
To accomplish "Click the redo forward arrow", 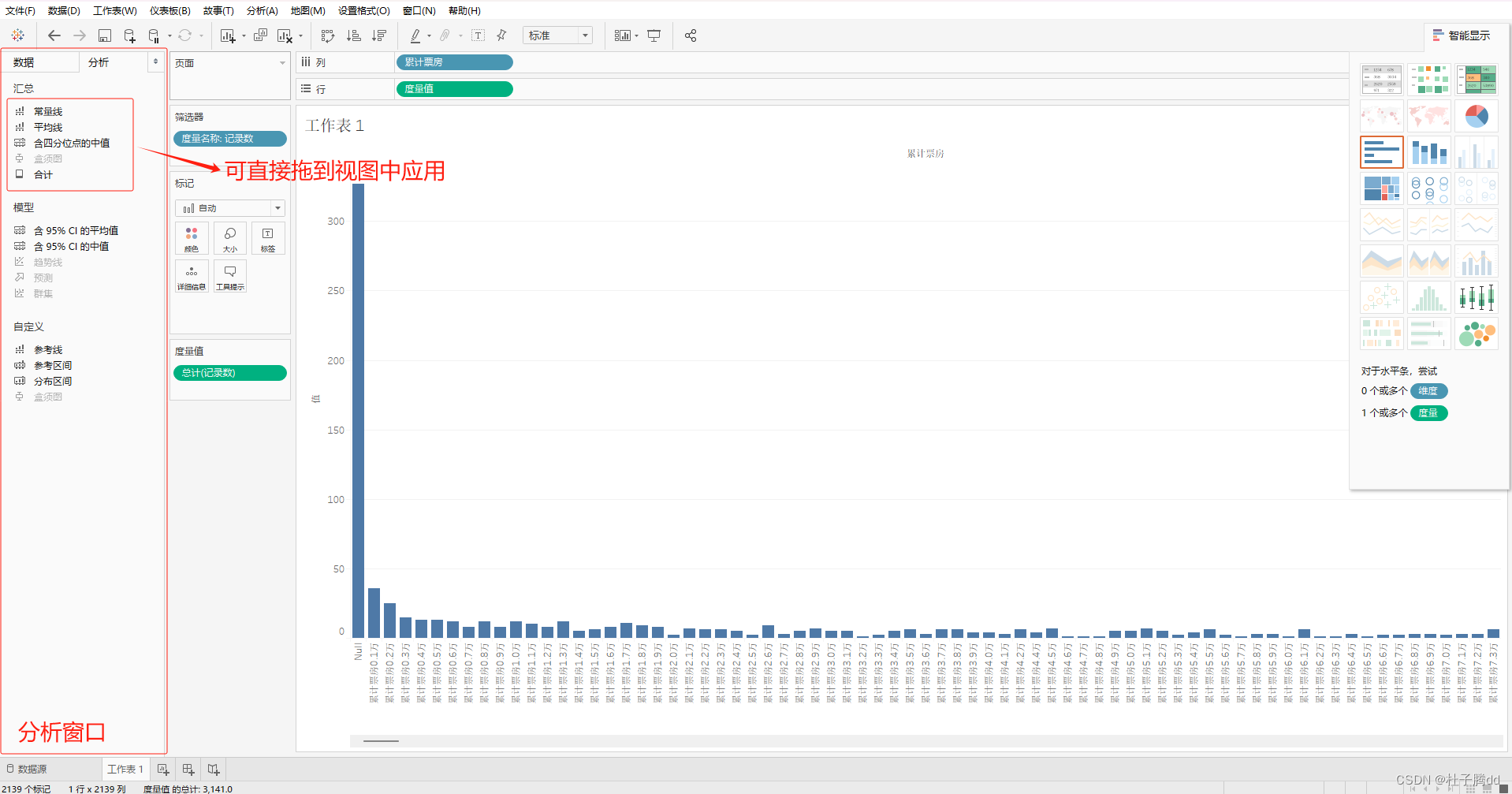I will coord(79,35).
